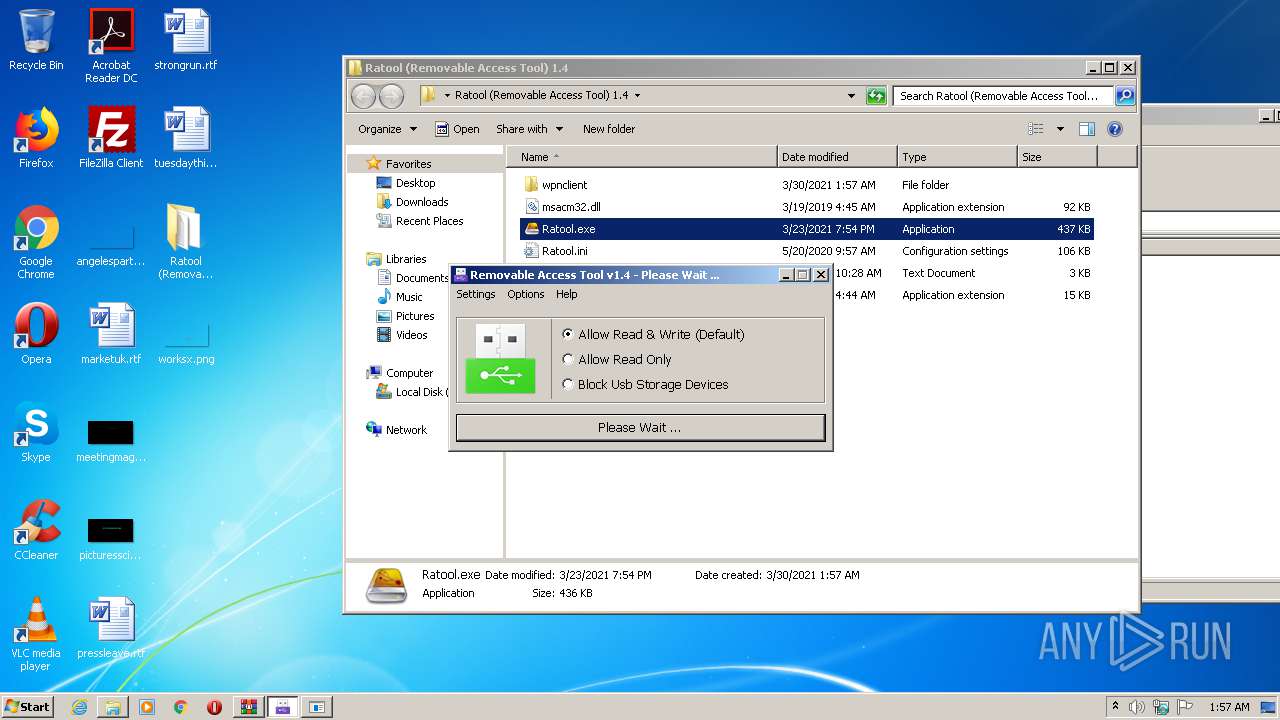Image resolution: width=1280 pixels, height=720 pixels.
Task: Open the More view options dropdown arrow
Action: (1060, 129)
